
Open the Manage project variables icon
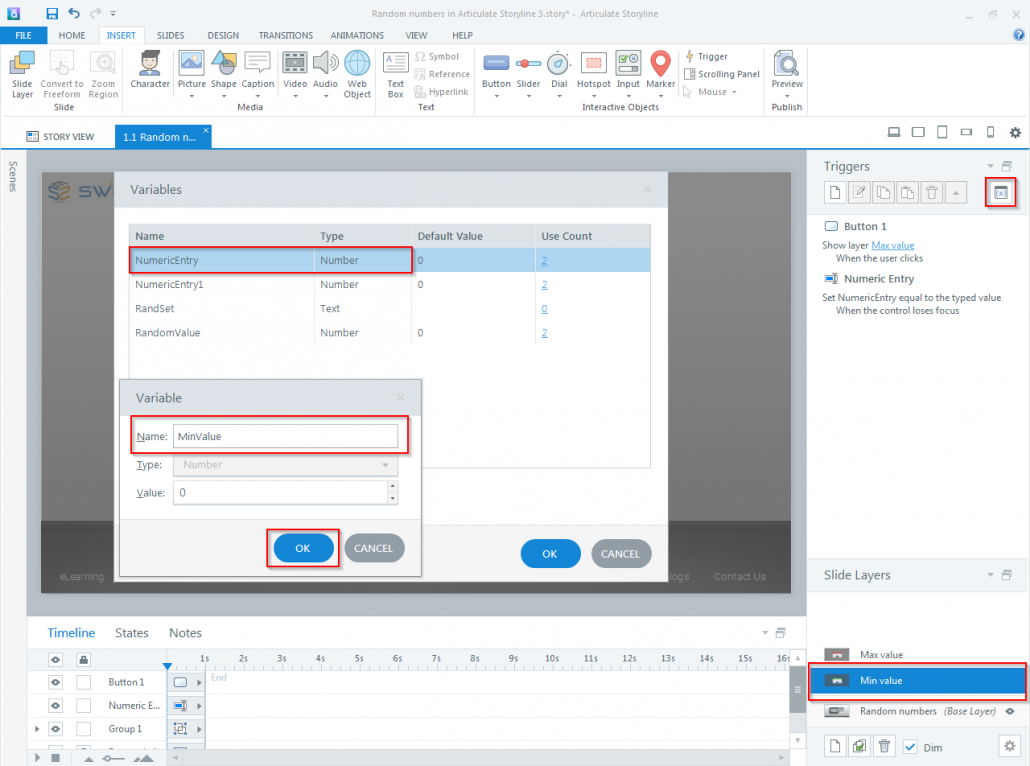click(x=1000, y=192)
